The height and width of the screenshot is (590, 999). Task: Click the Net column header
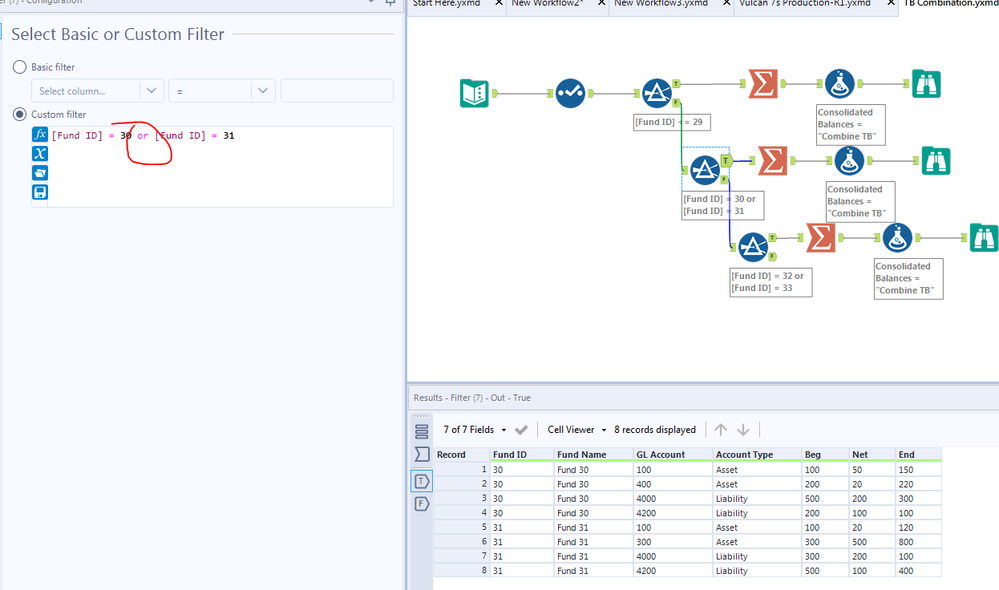(x=872, y=454)
